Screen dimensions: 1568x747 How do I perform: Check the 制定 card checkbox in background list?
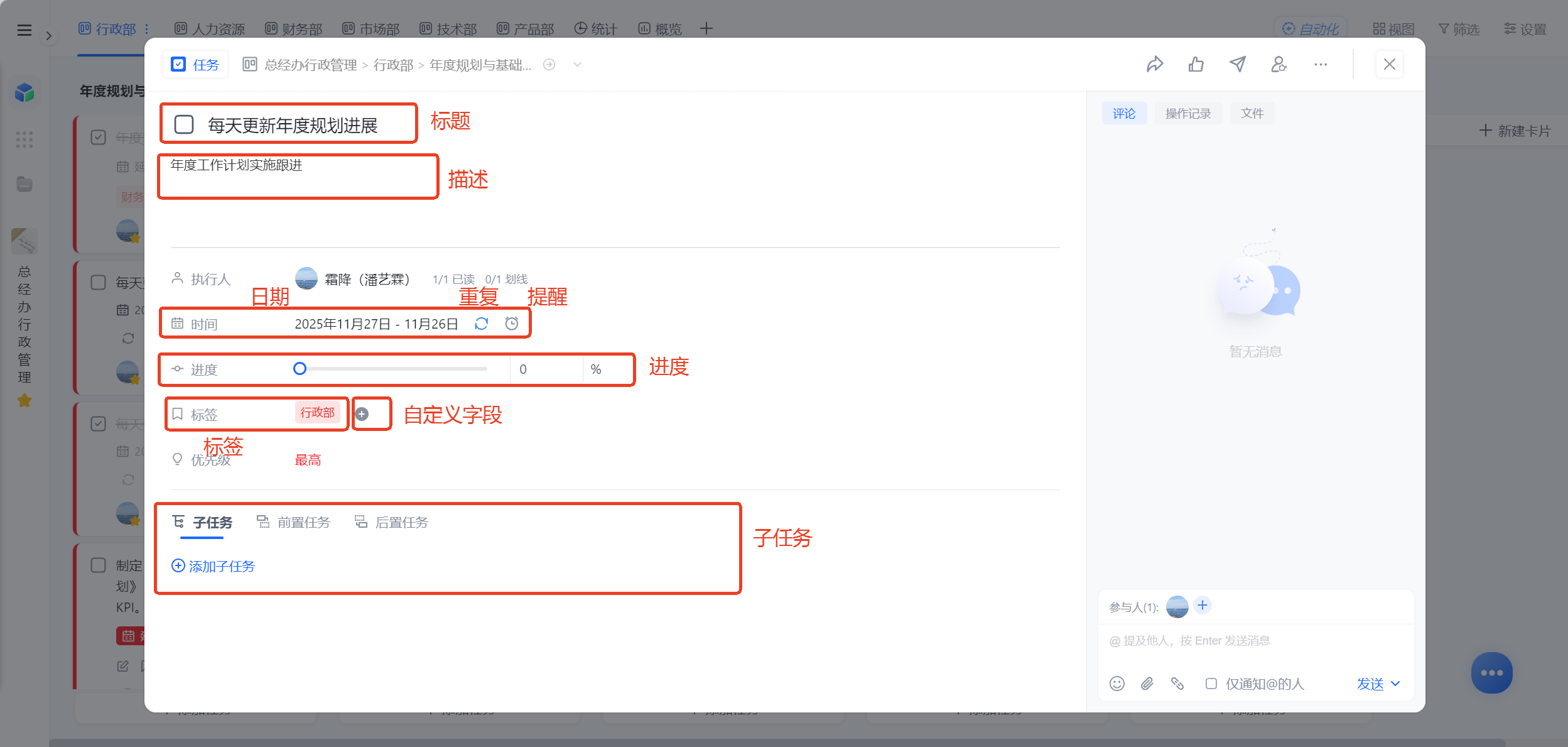coord(99,565)
